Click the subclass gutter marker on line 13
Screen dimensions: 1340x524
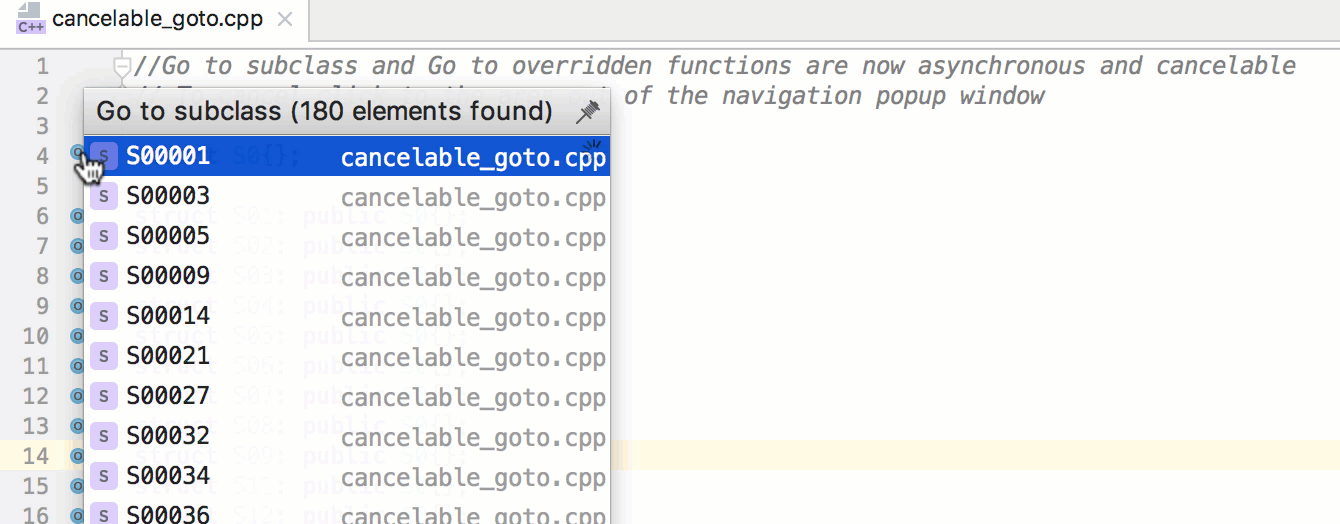coord(77,425)
